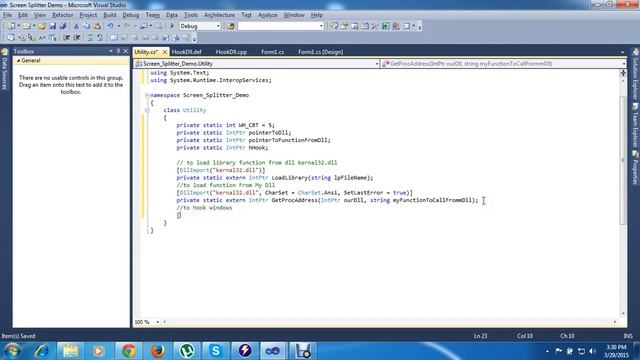Open the active files list dropdown arrow

(x=622, y=52)
